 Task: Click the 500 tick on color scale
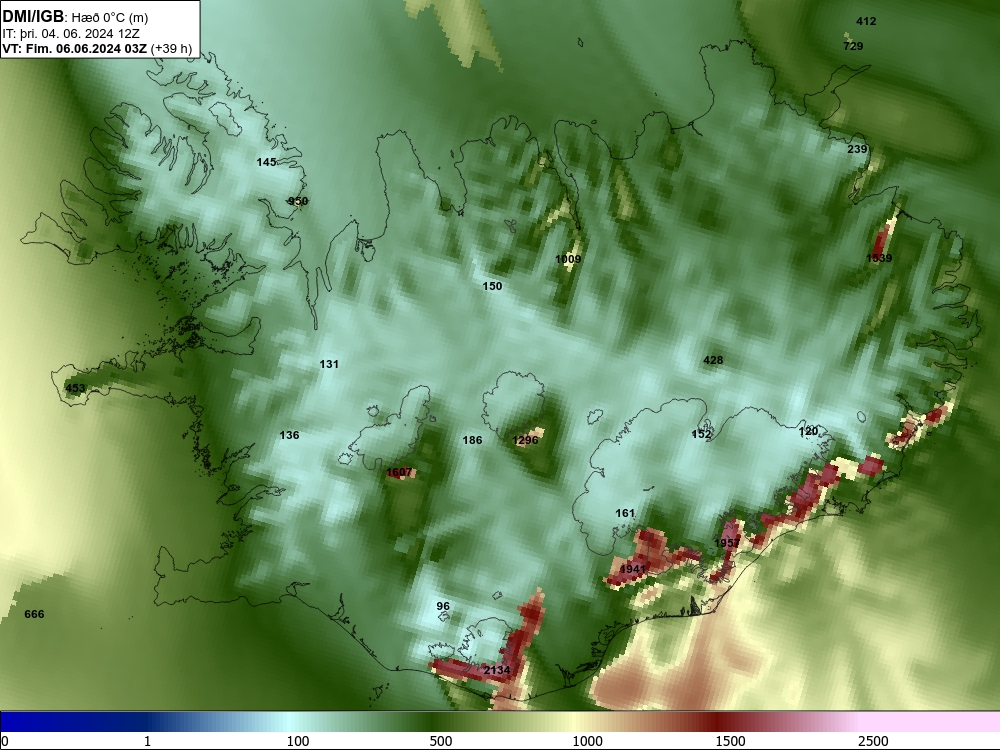tap(441, 741)
